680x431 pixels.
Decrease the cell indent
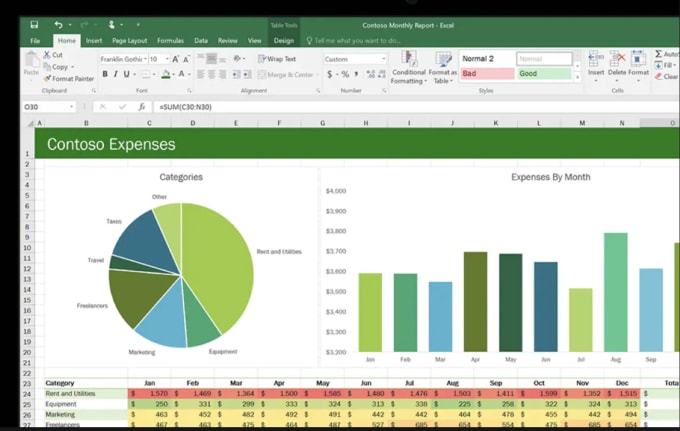pyautogui.click(x=235, y=75)
